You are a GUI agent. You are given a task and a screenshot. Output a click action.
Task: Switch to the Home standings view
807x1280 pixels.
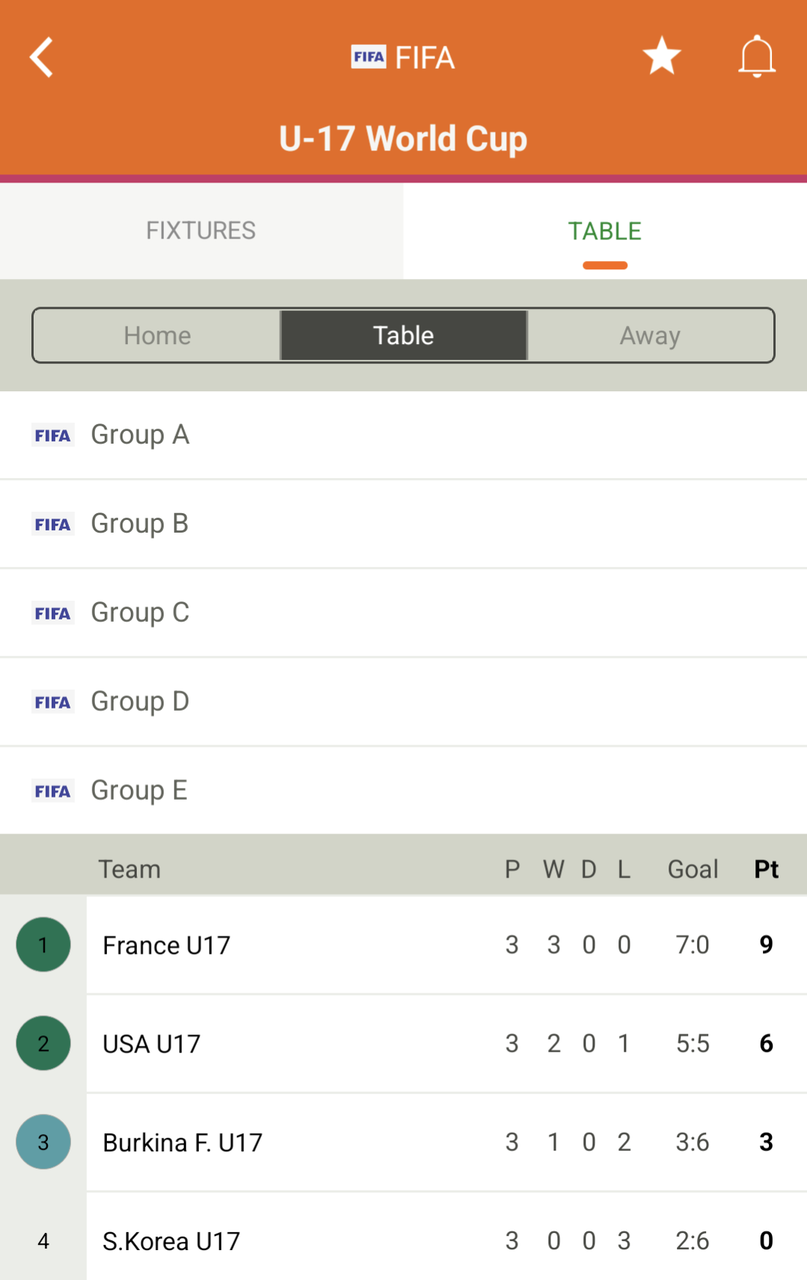point(157,335)
